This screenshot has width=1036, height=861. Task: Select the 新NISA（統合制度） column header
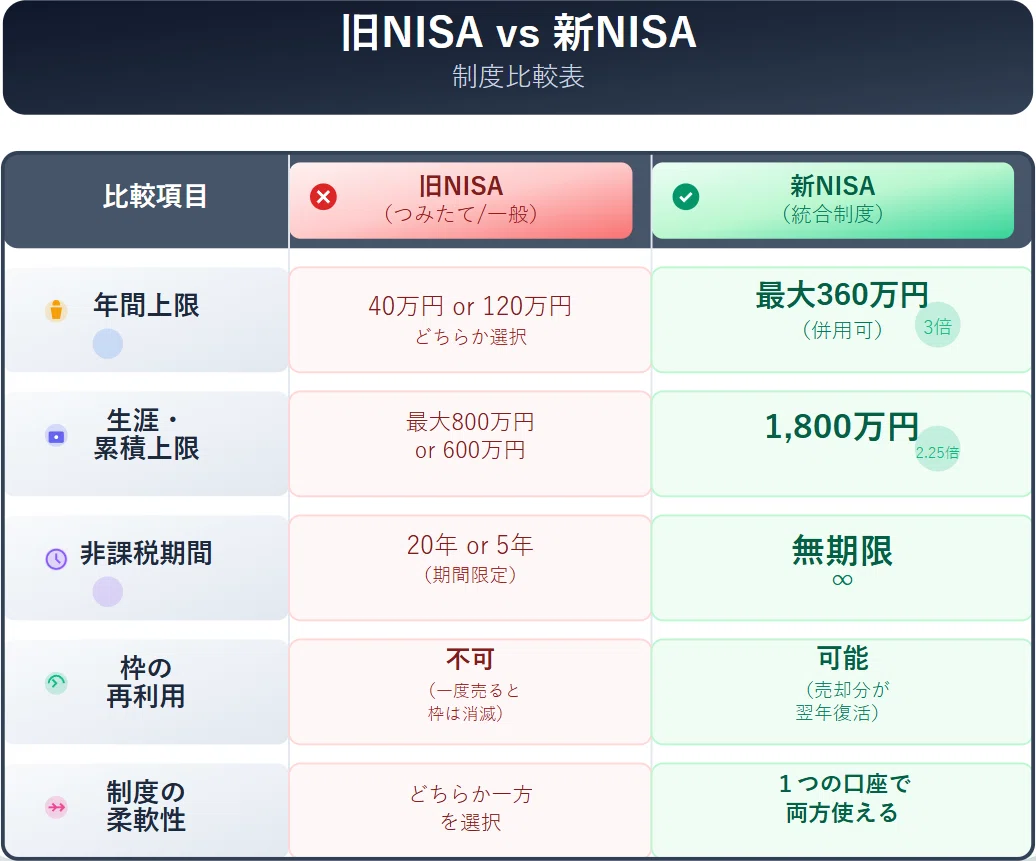tap(832, 200)
